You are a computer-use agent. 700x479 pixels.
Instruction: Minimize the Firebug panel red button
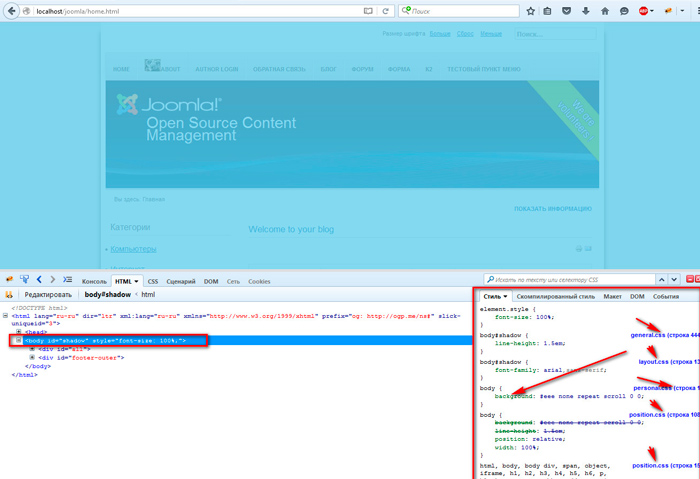click(690, 279)
